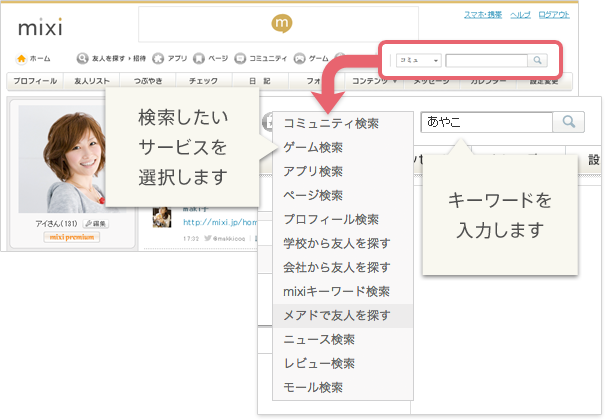The image size is (605, 420).
Task: Open the Home icon link
Action: (21, 59)
